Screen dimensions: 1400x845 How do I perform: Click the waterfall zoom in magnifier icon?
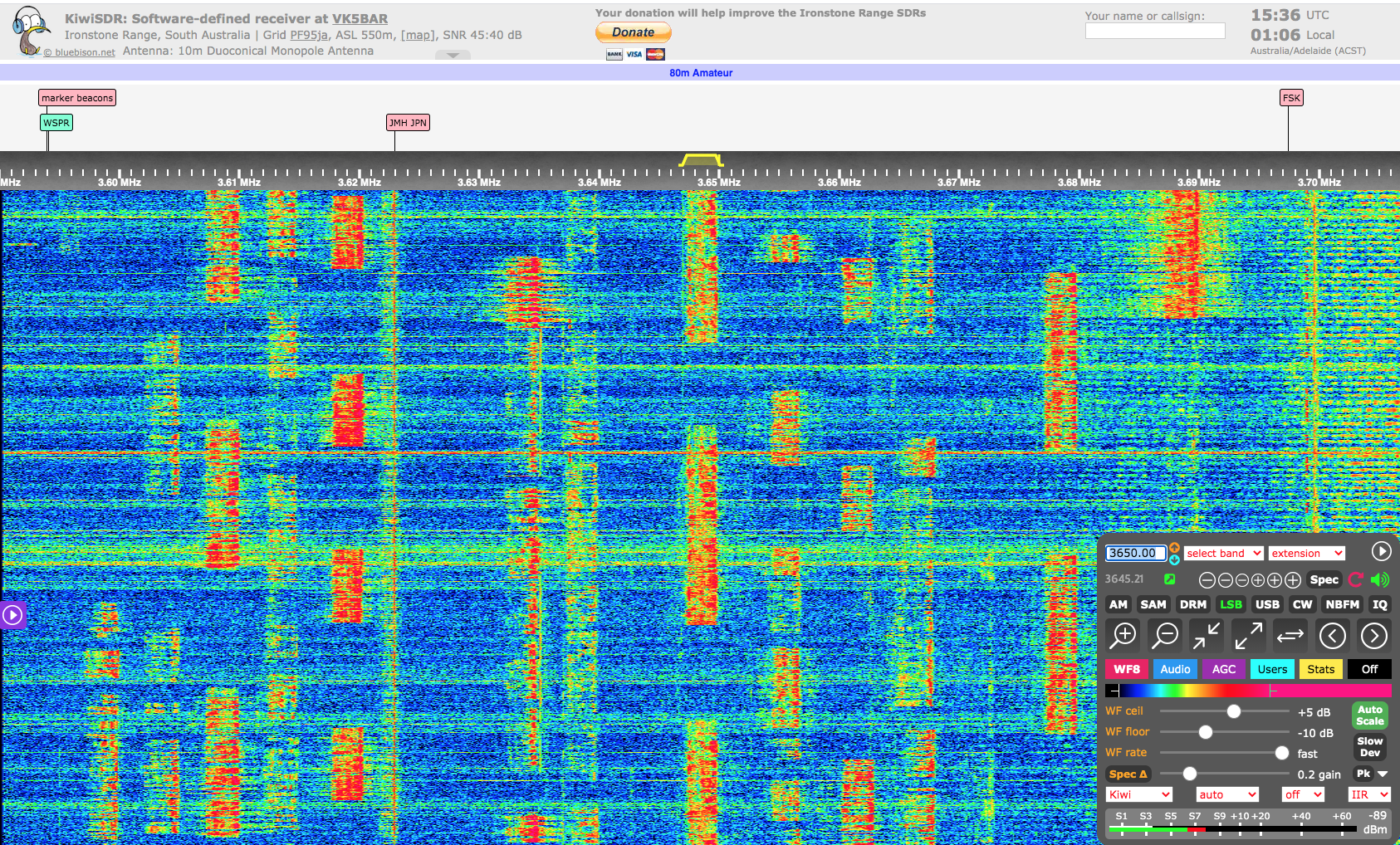click(1123, 636)
